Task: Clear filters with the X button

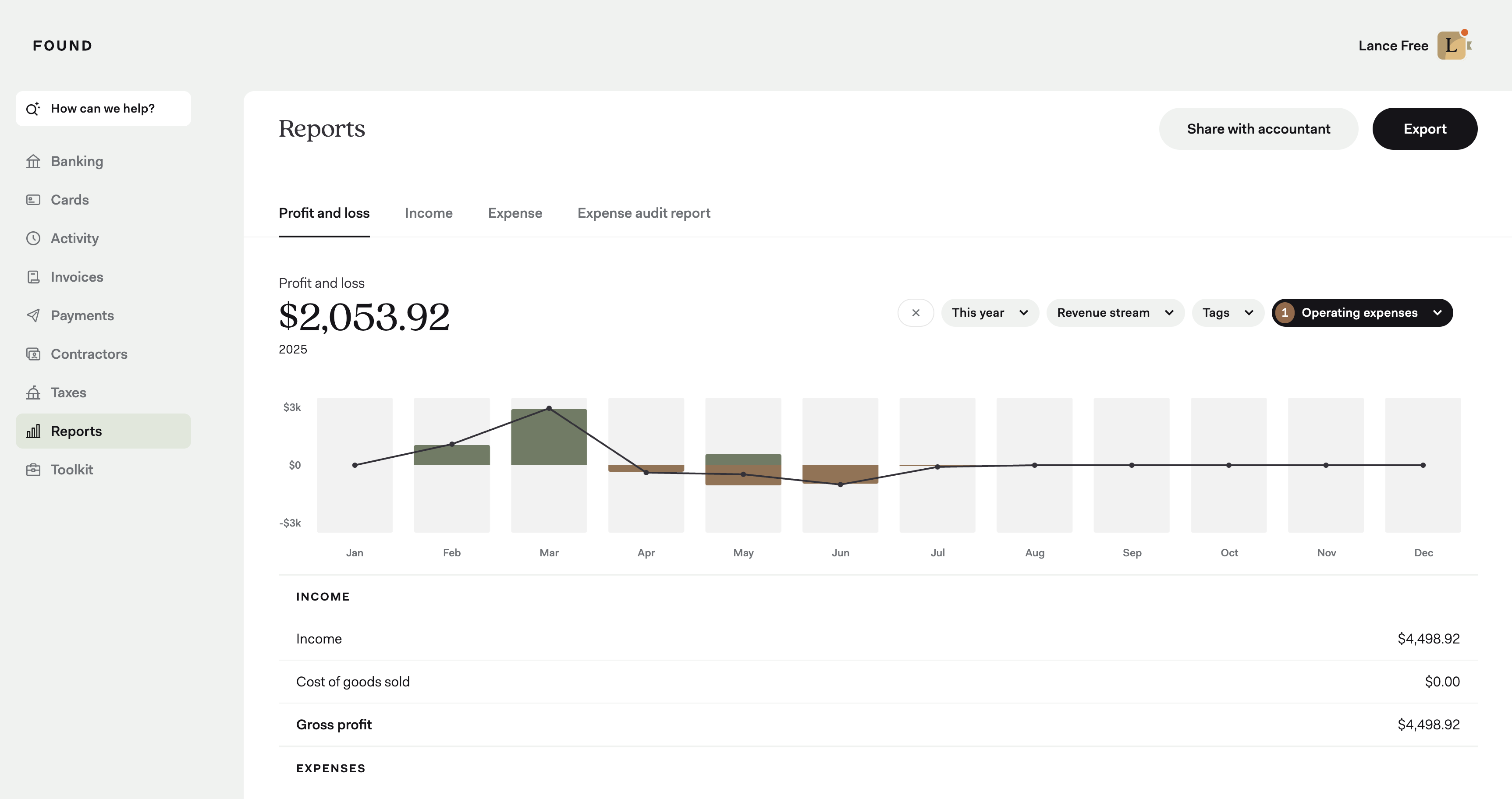Action: pos(916,313)
